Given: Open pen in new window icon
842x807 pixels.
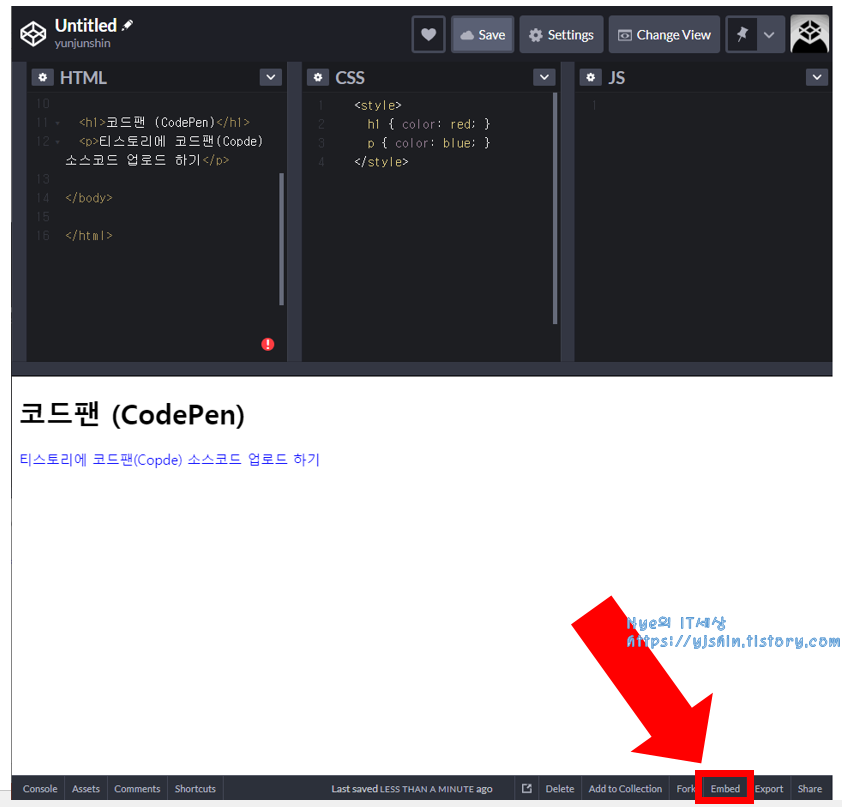Looking at the screenshot, I should [x=527, y=788].
